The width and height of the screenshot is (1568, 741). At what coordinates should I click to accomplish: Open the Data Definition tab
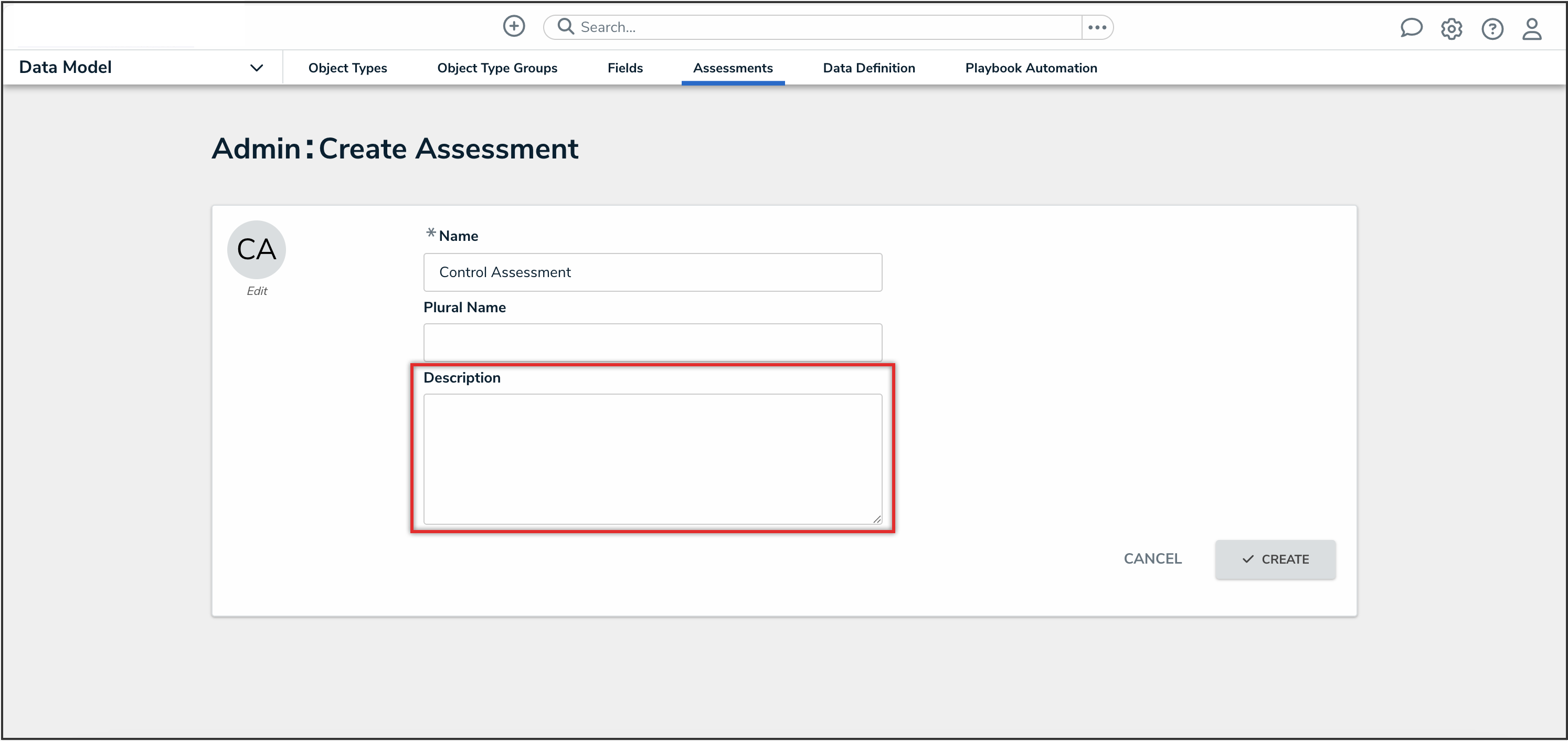[868, 68]
